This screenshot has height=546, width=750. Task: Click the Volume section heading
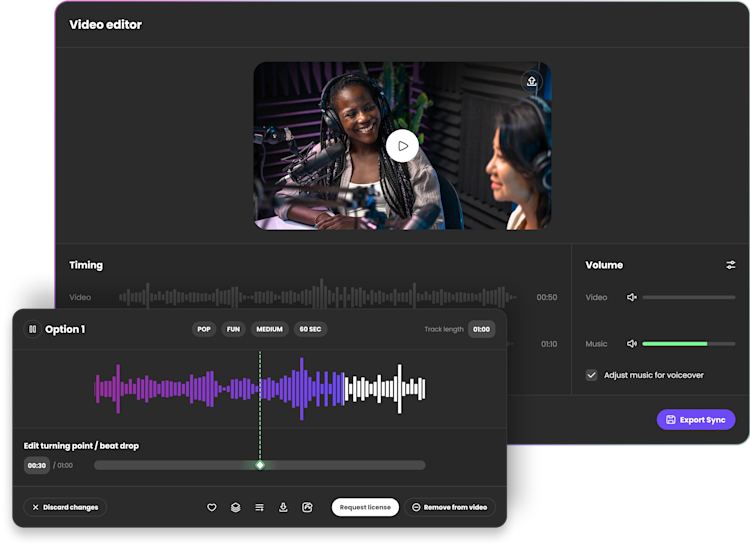click(x=604, y=265)
